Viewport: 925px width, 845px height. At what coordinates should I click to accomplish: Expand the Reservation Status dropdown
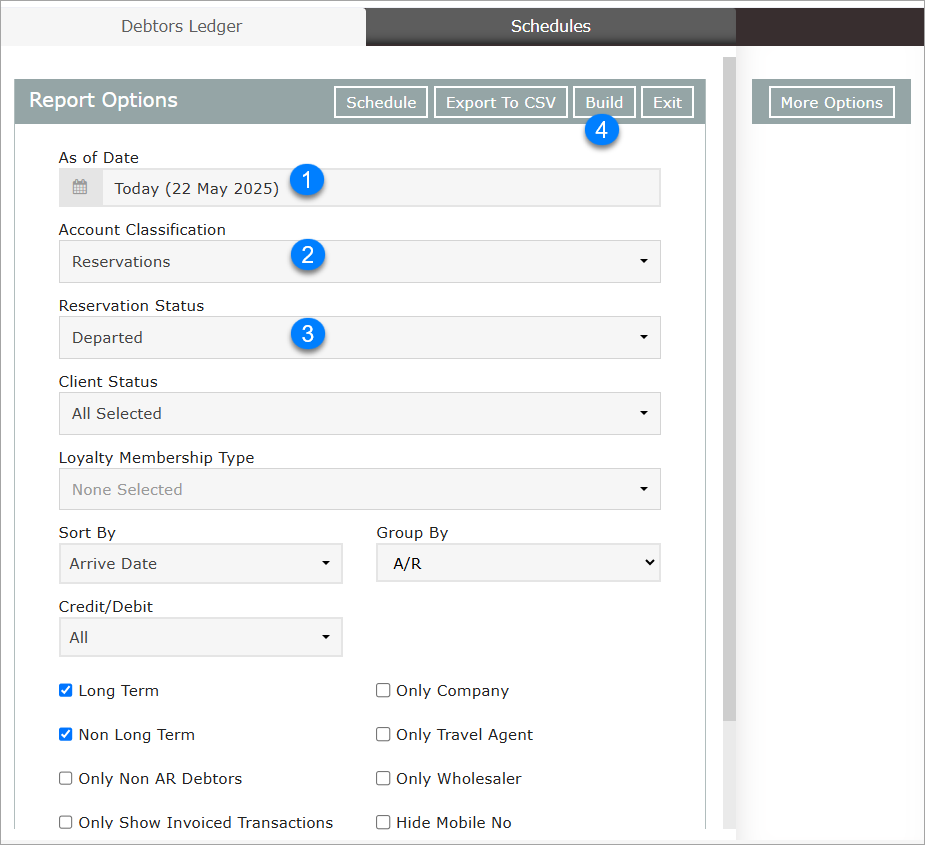click(359, 338)
